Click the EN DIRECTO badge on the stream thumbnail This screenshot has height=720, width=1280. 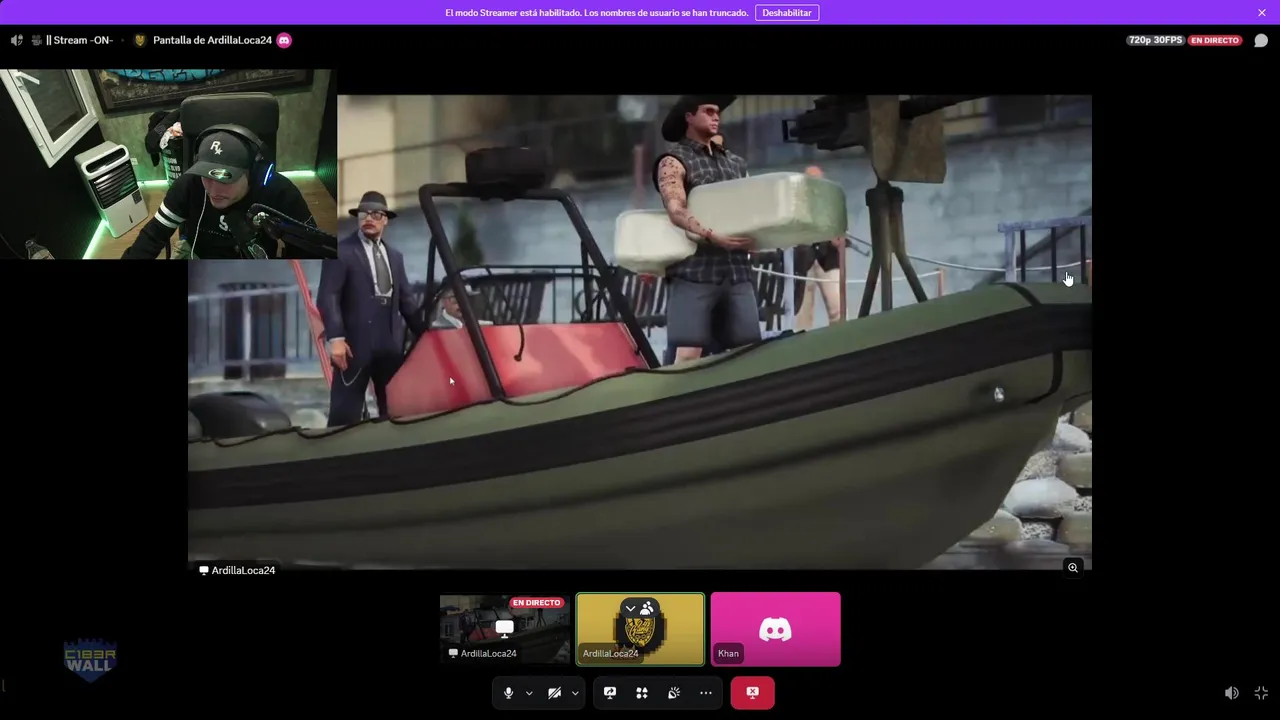tap(537, 603)
